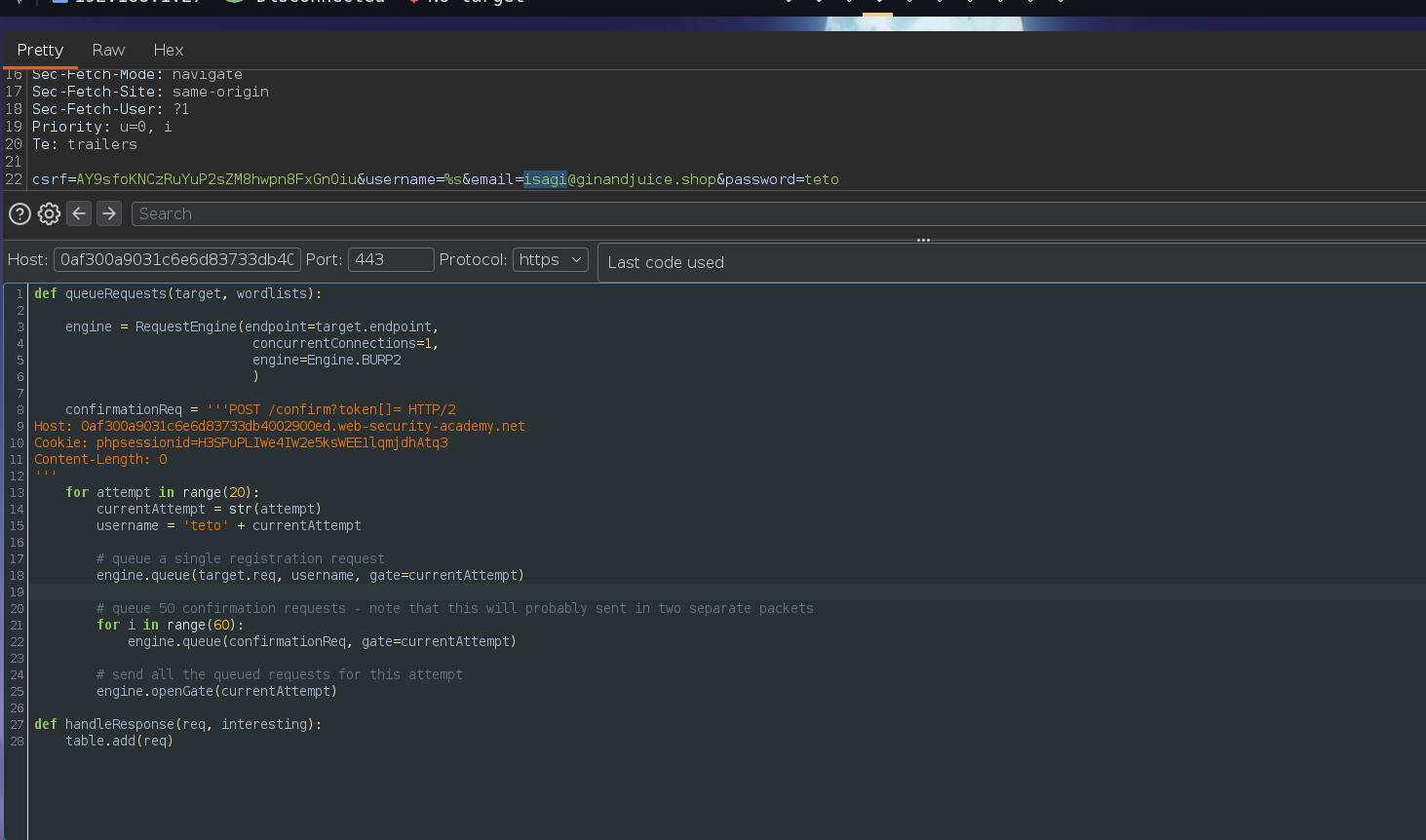Viewport: 1426px width, 840px height.
Task: Click the orange 'Host:' line in script
Action: [x=280, y=426]
